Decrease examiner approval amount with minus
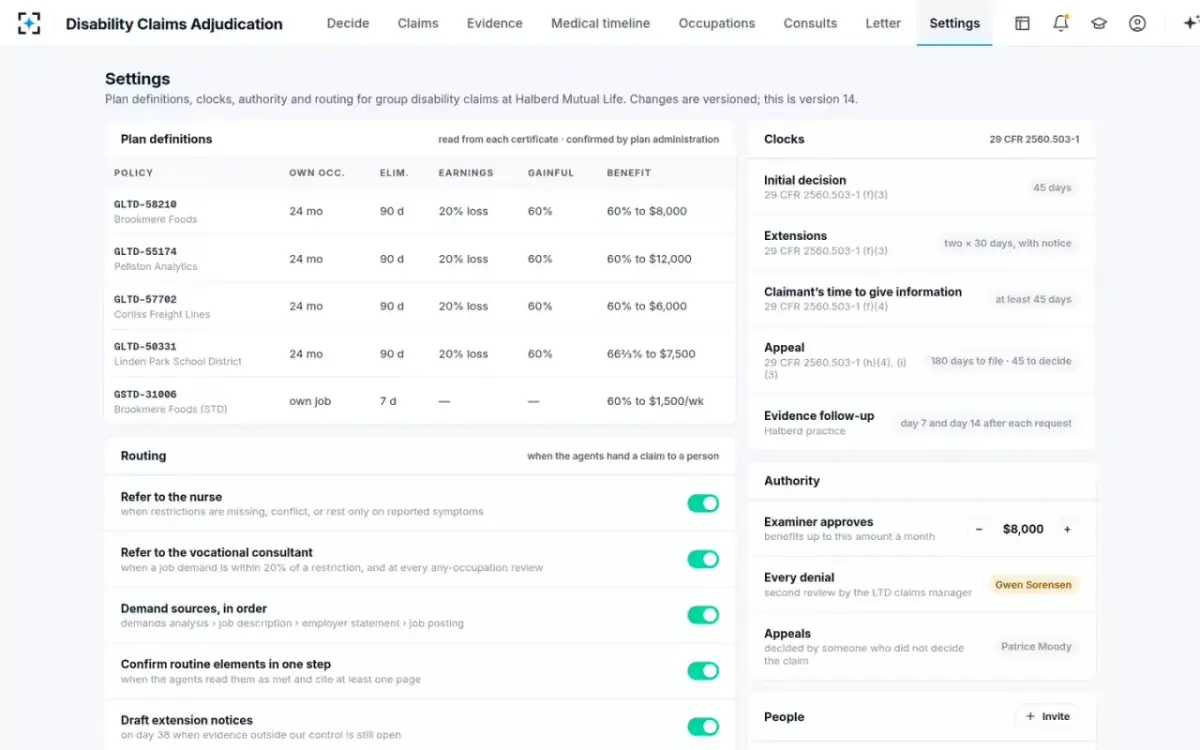 979,529
